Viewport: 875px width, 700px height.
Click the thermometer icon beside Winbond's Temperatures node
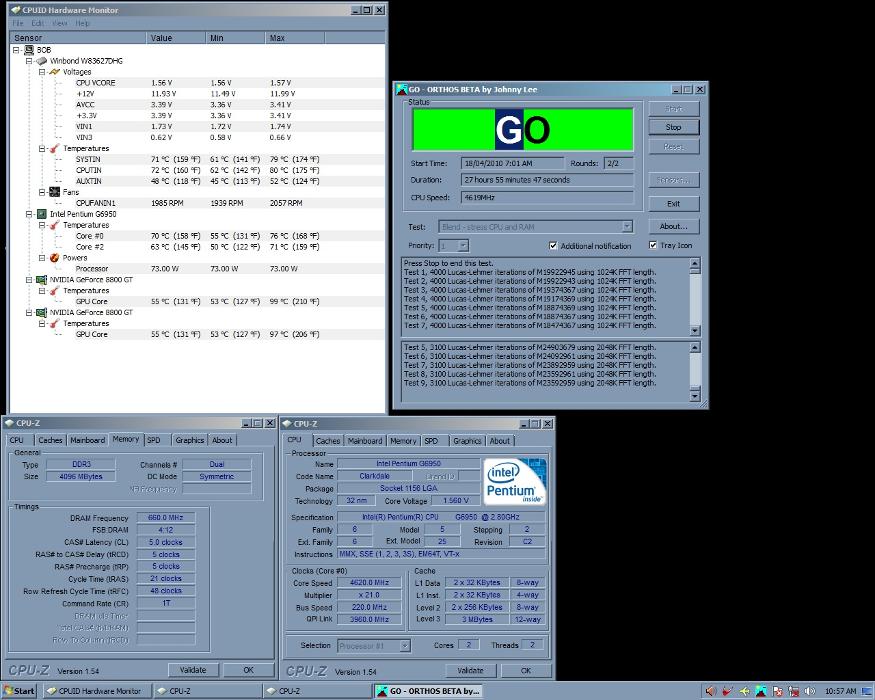55,148
